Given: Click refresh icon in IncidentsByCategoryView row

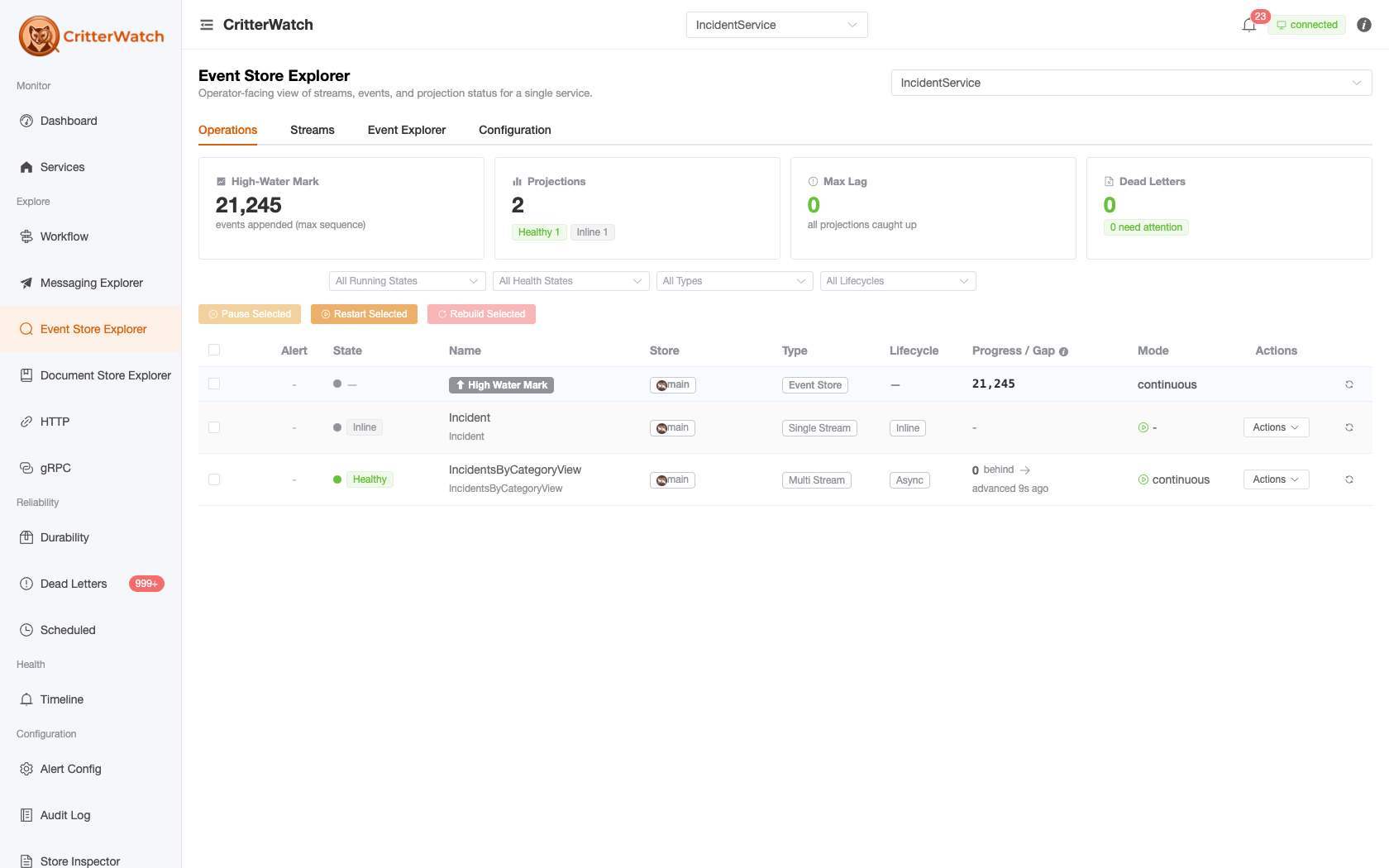Looking at the screenshot, I should (x=1349, y=479).
